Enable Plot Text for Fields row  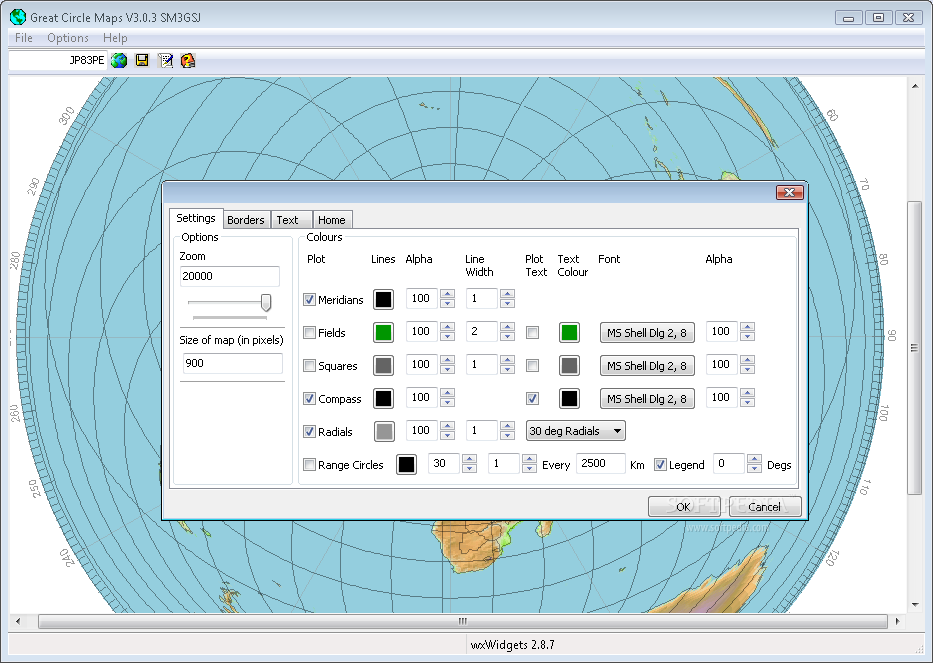533,332
